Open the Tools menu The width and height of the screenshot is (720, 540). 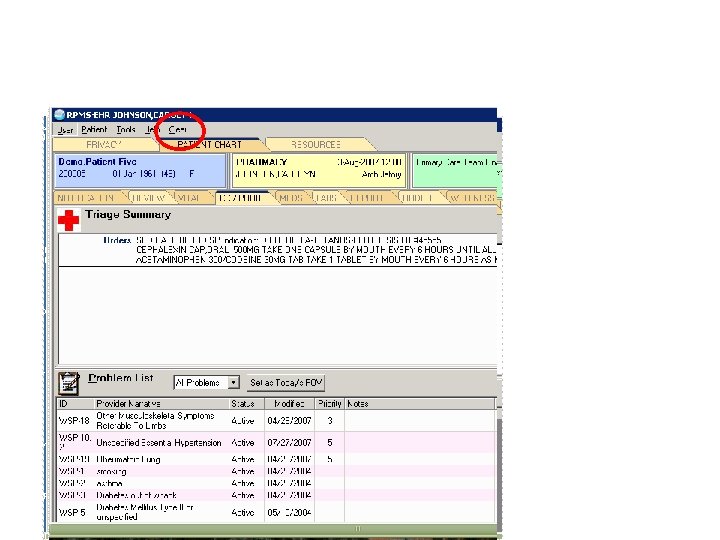click(x=126, y=130)
